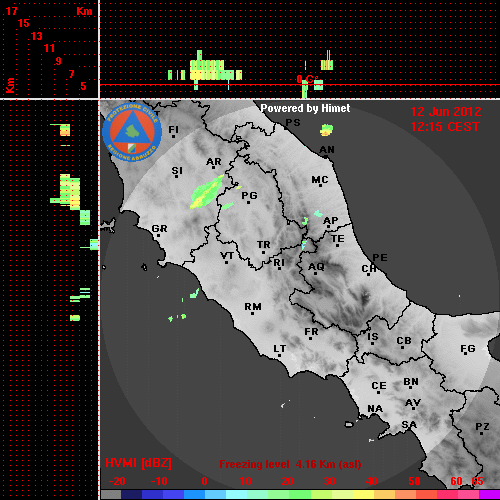This screenshot has height=500, width=500.
Task: Select the AV city label
Action: pyautogui.click(x=413, y=403)
